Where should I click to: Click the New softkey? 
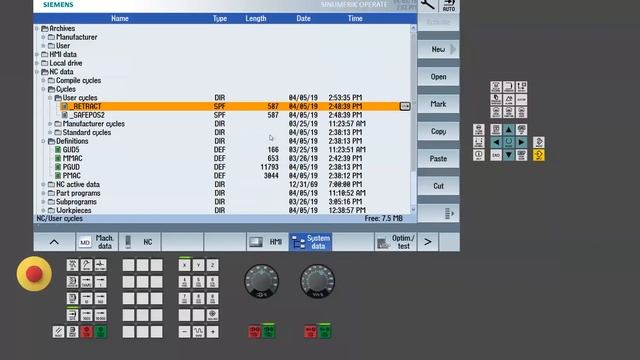pyautogui.click(x=438, y=49)
